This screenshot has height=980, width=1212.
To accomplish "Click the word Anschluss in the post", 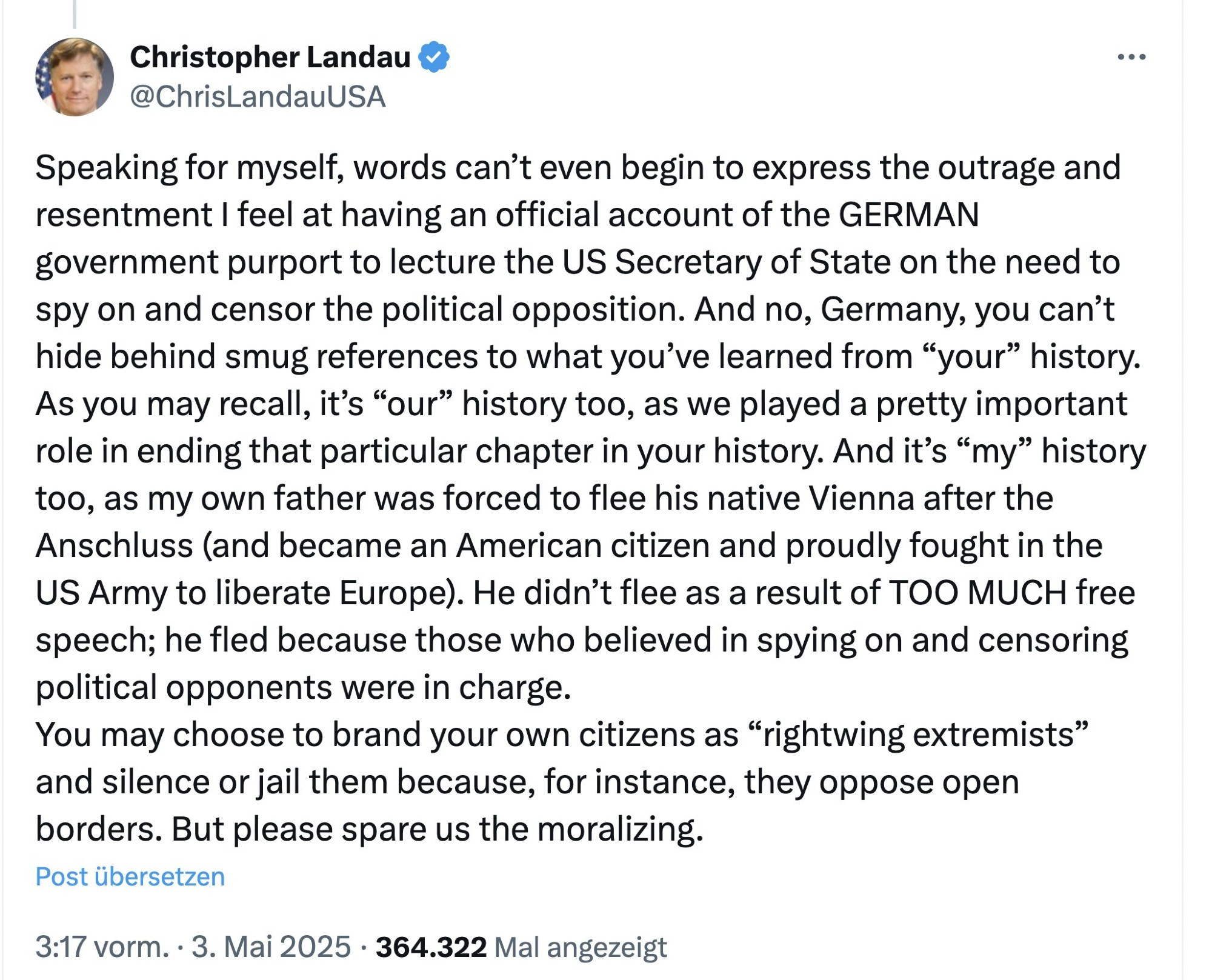I will click(x=114, y=545).
